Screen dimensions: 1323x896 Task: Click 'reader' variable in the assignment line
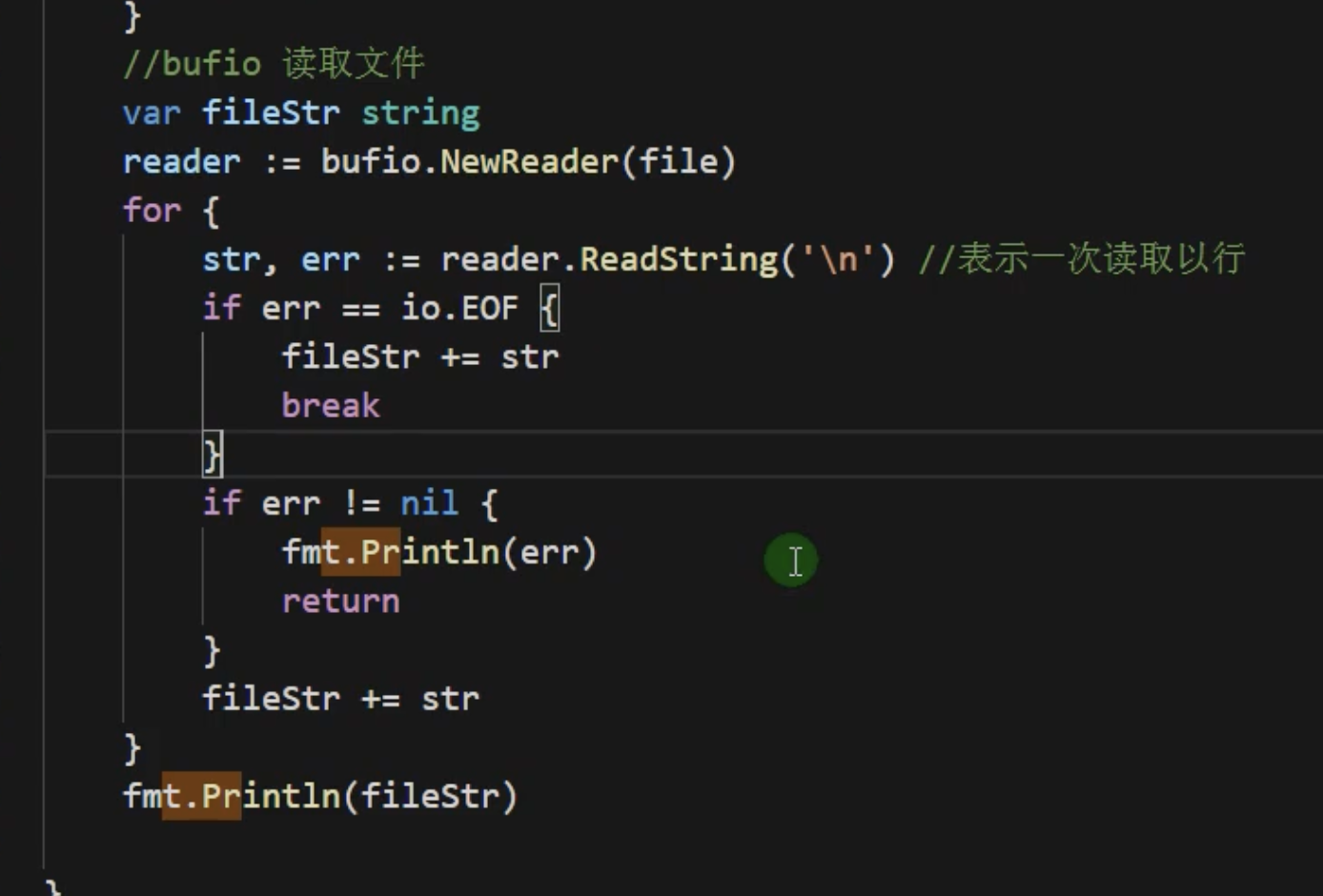pyautogui.click(x=181, y=161)
